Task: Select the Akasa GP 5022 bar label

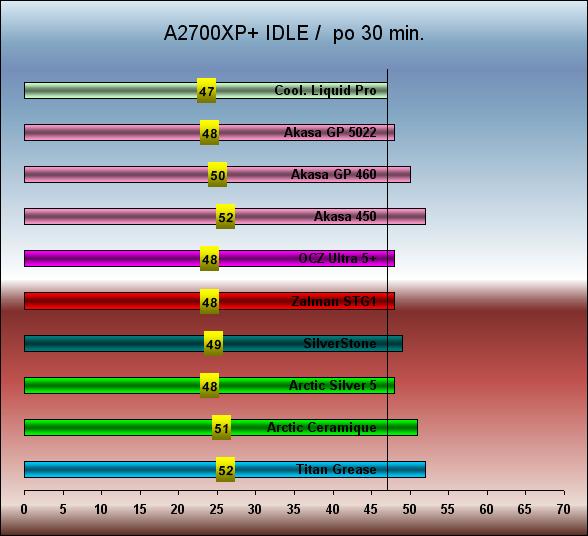Action: click(330, 132)
